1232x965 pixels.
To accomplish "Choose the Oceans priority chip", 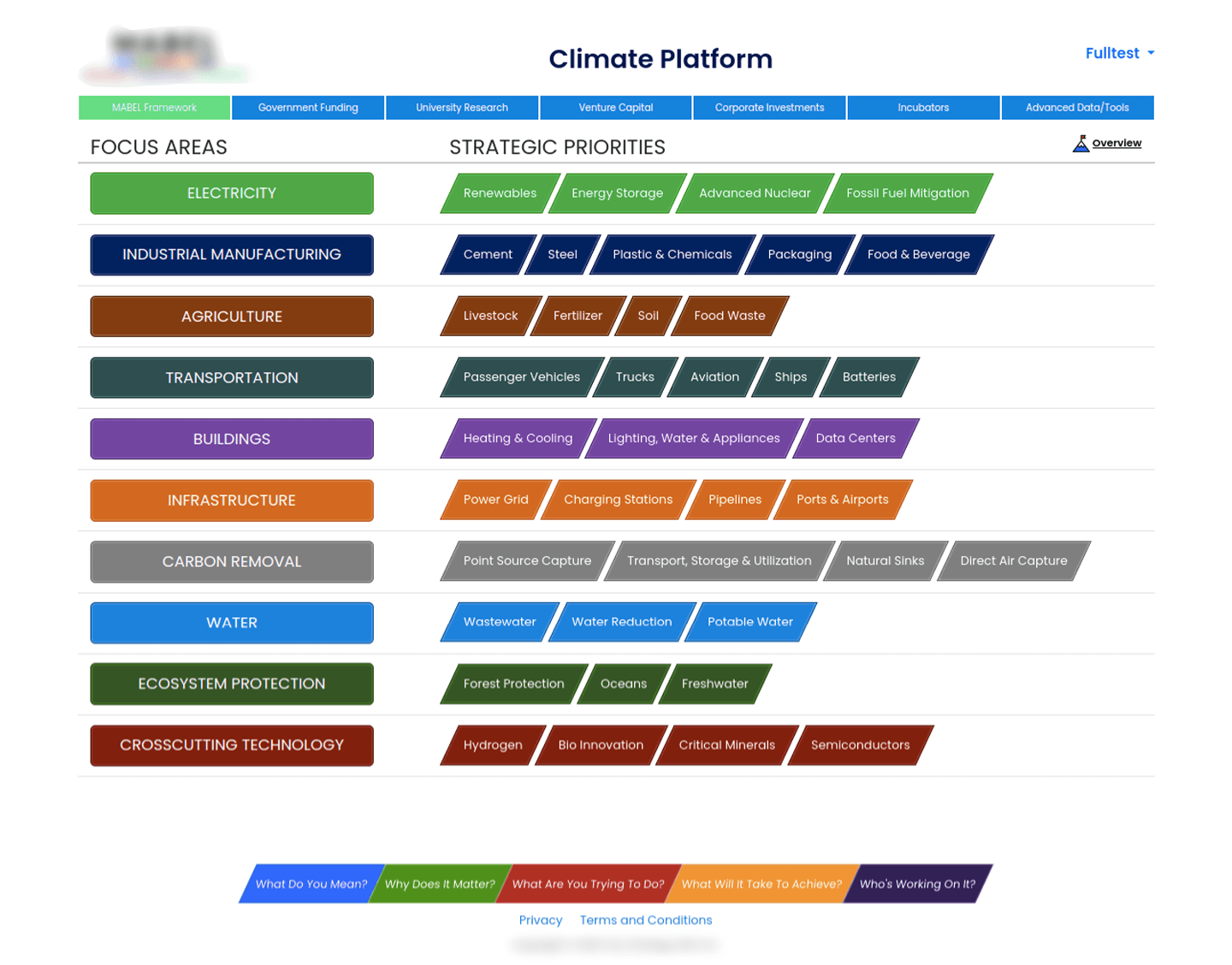I will [x=624, y=684].
